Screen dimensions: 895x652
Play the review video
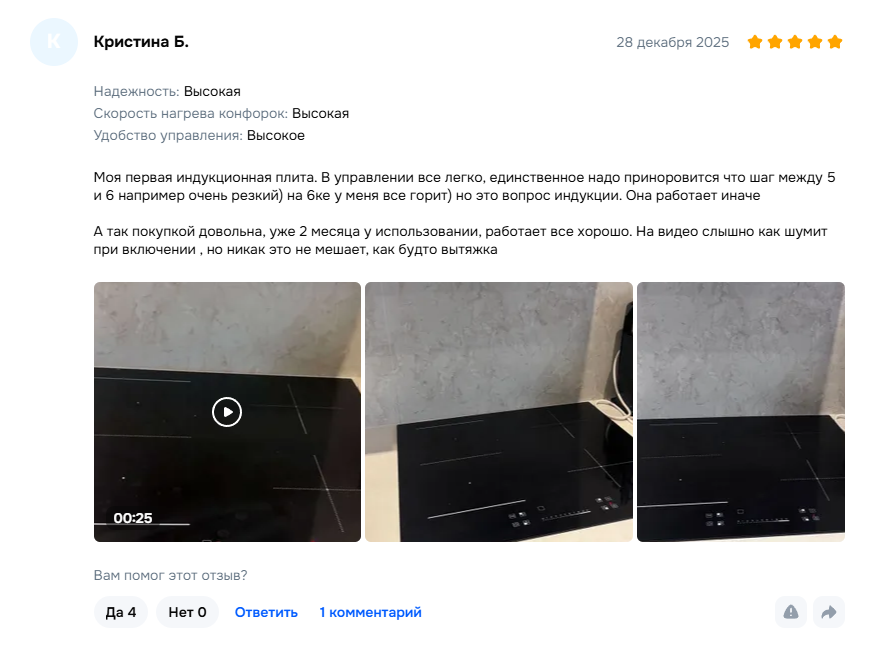(227, 412)
